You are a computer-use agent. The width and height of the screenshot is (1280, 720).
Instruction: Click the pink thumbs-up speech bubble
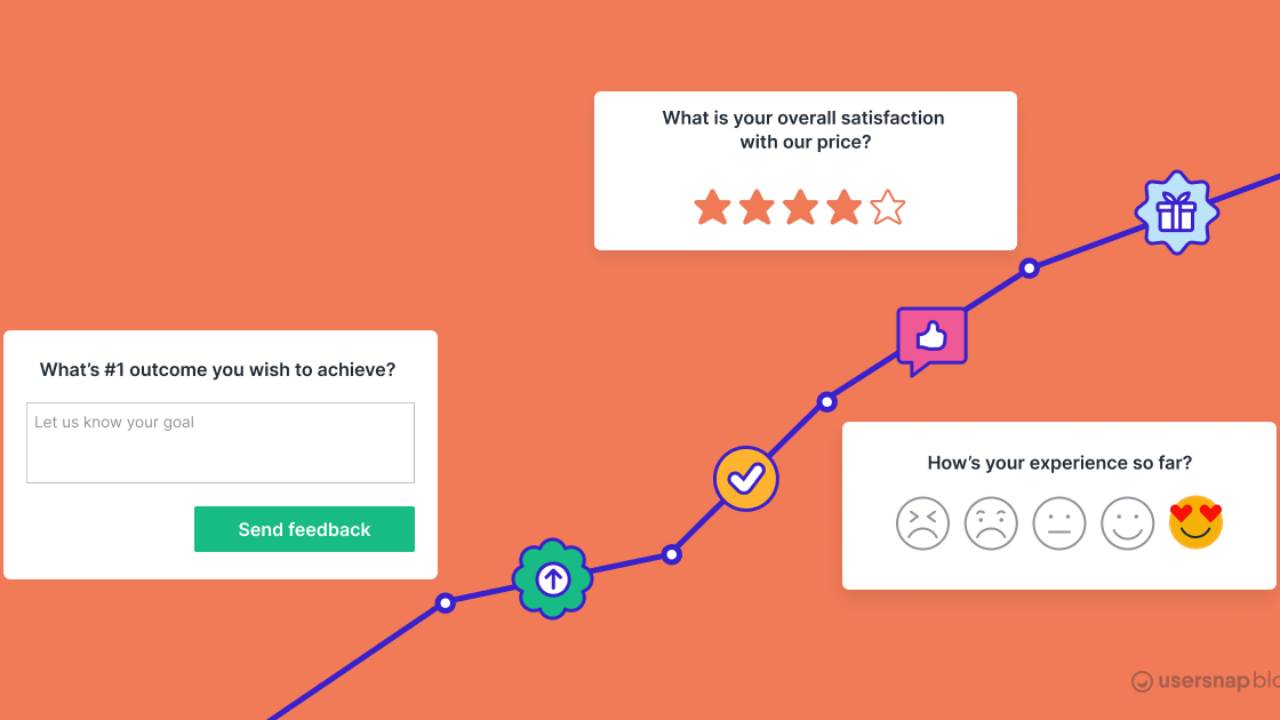coord(932,337)
